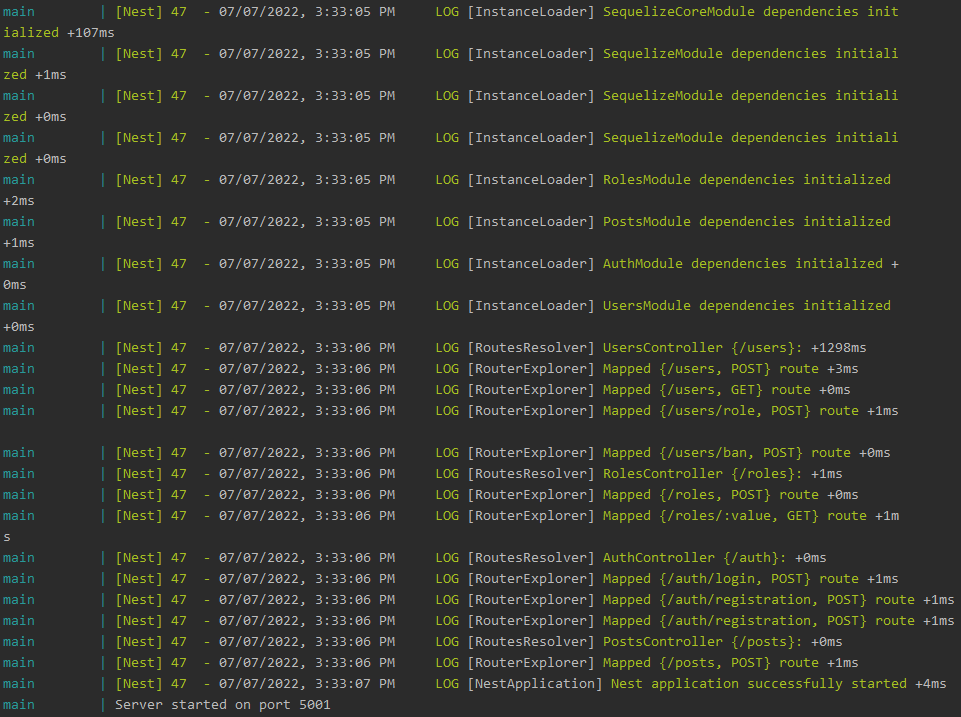The height and width of the screenshot is (717, 961).
Task: Click the wrapped 'ialized +107ms' line
Action: click(59, 32)
